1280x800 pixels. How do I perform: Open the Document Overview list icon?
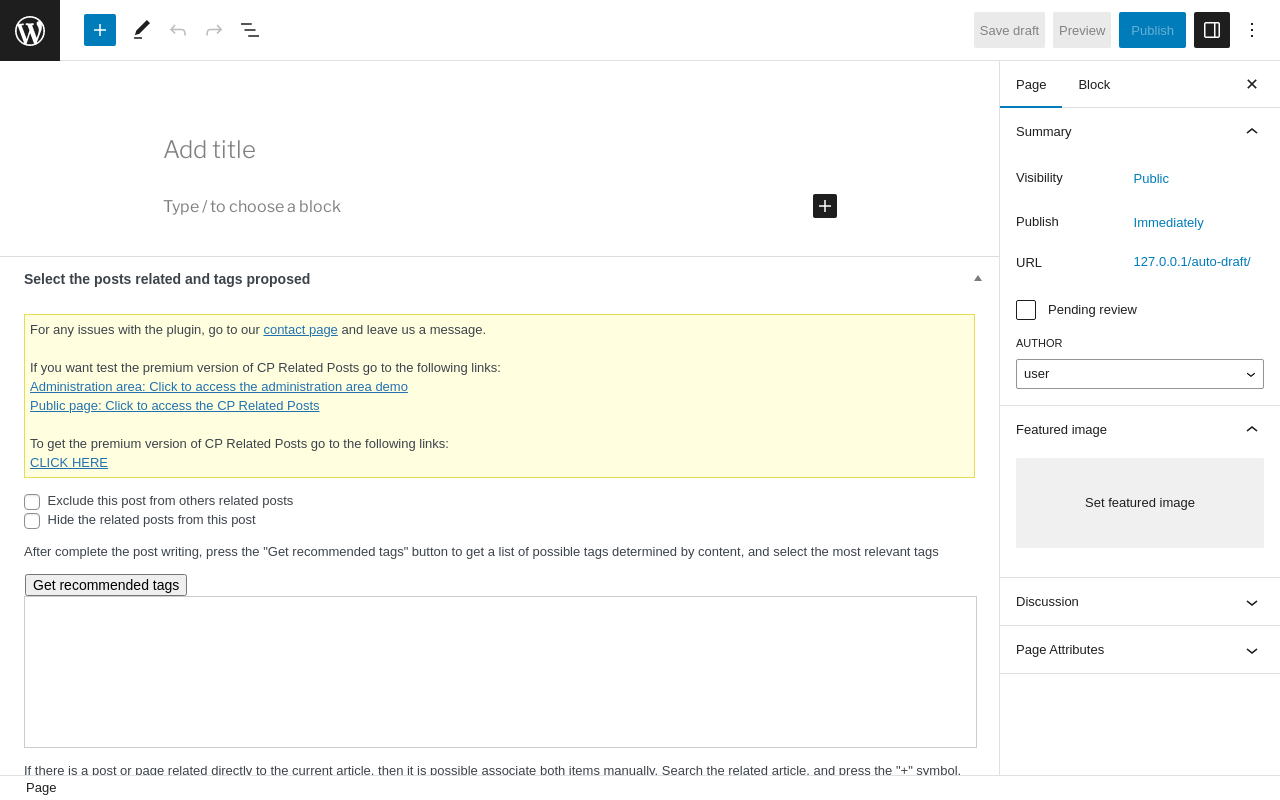click(x=250, y=30)
